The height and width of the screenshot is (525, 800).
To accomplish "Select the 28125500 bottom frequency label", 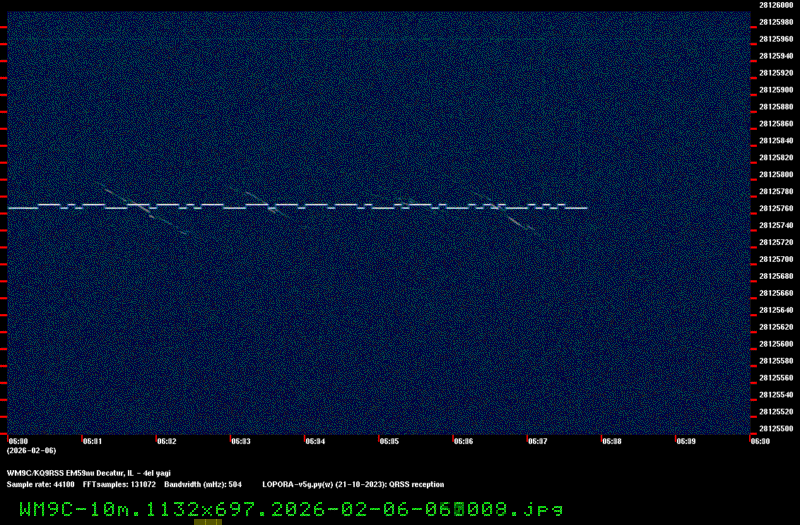I will [776, 428].
